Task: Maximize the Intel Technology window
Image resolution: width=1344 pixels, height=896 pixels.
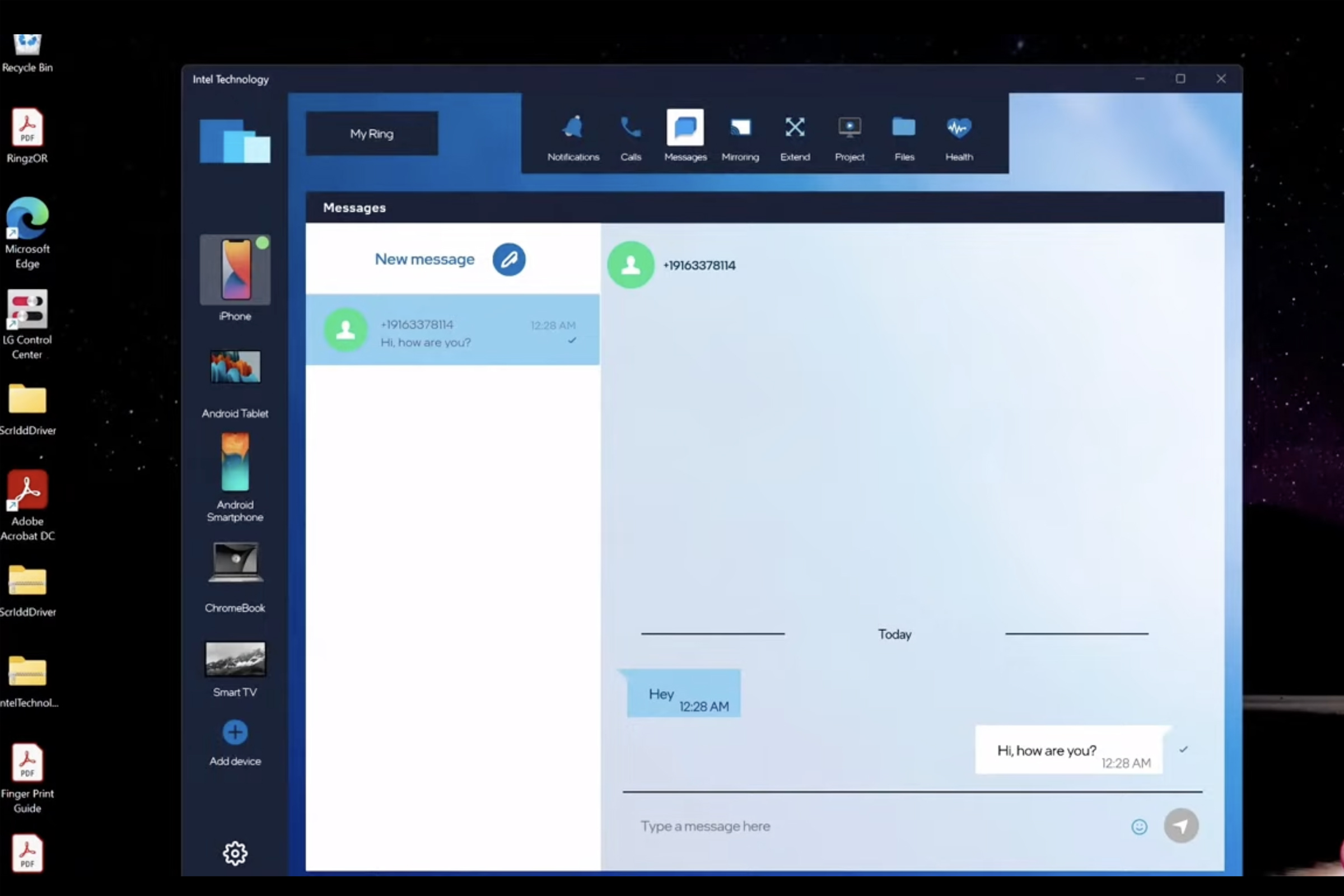Action: [1180, 78]
